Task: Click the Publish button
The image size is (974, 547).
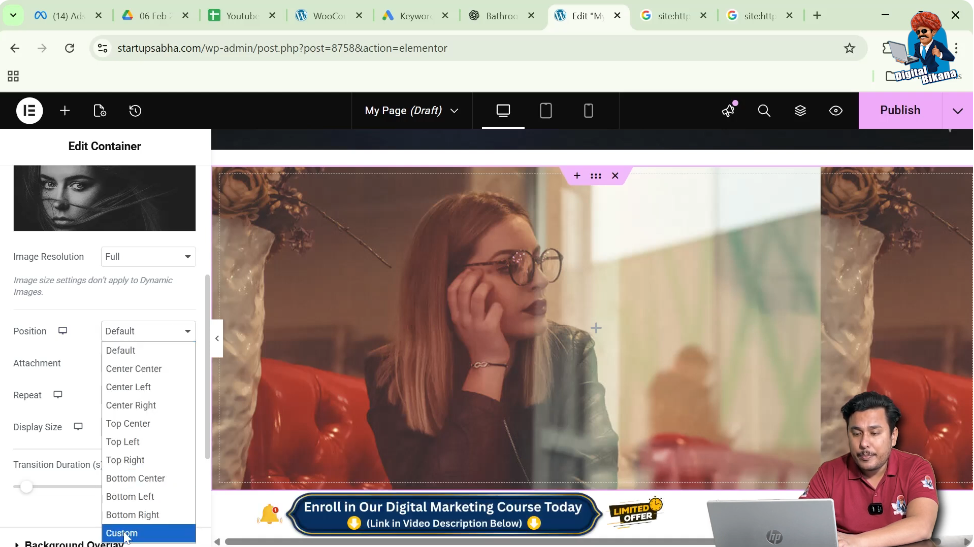Action: tap(900, 111)
